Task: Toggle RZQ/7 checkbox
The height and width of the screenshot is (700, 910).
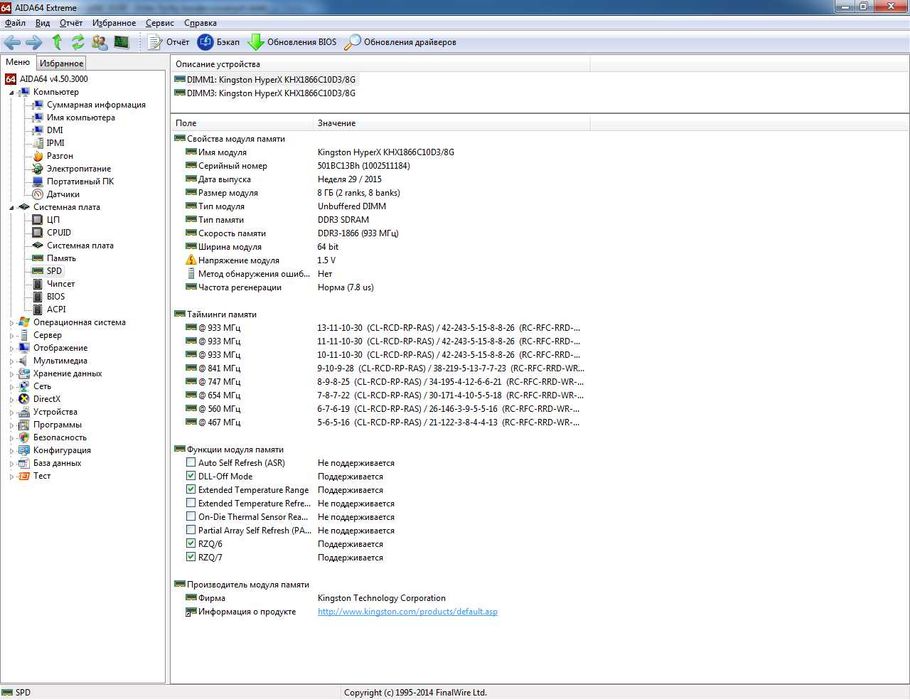Action: pyautogui.click(x=190, y=557)
